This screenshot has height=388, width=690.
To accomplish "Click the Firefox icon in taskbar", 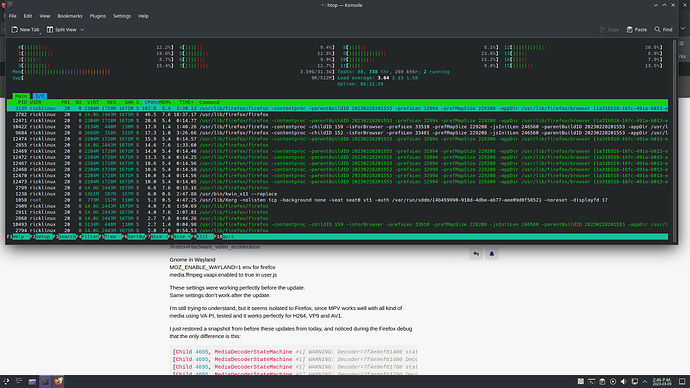I will tap(58, 381).
